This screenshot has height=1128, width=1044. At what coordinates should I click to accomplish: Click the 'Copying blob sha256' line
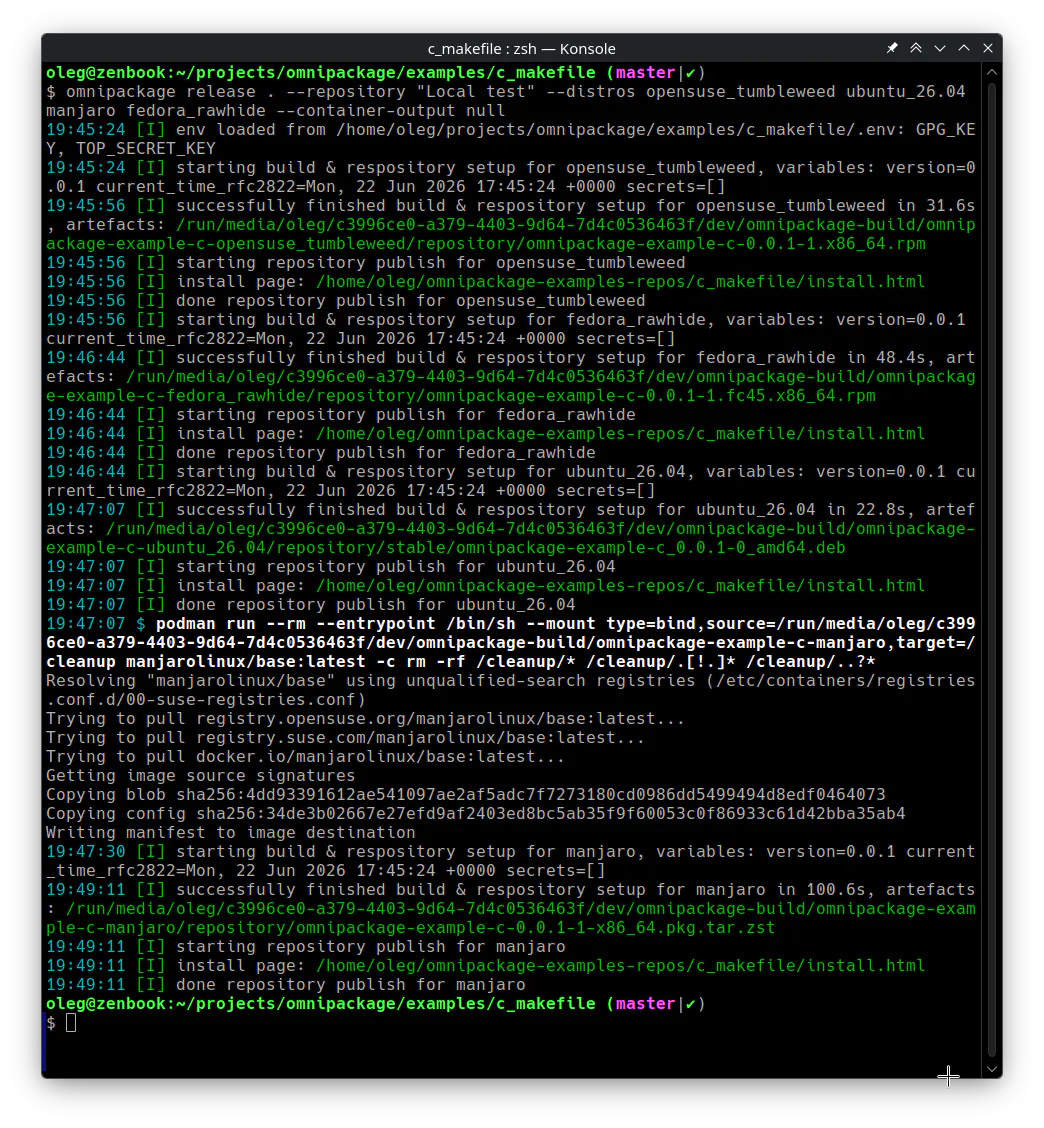(x=466, y=795)
